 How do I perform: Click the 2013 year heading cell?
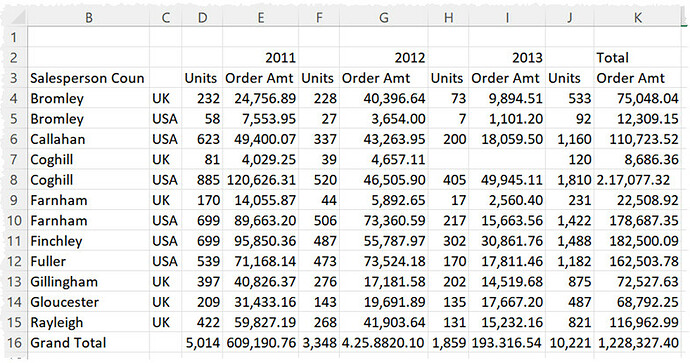pyautogui.click(x=507, y=58)
